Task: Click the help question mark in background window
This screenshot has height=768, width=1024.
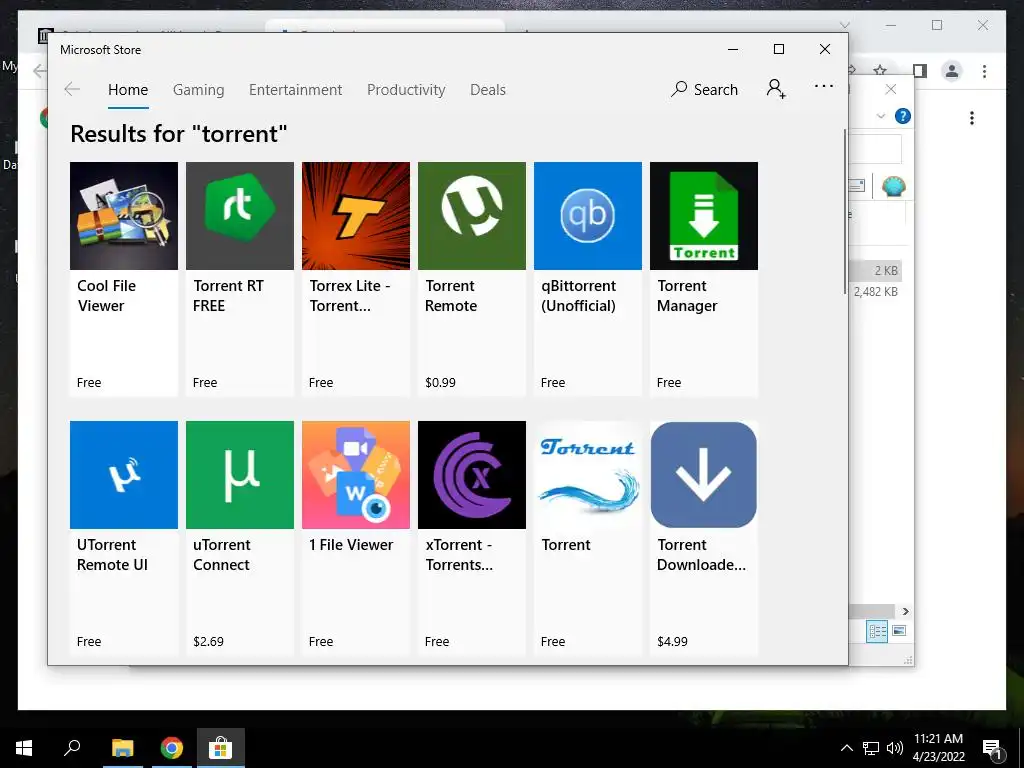Action: [903, 116]
